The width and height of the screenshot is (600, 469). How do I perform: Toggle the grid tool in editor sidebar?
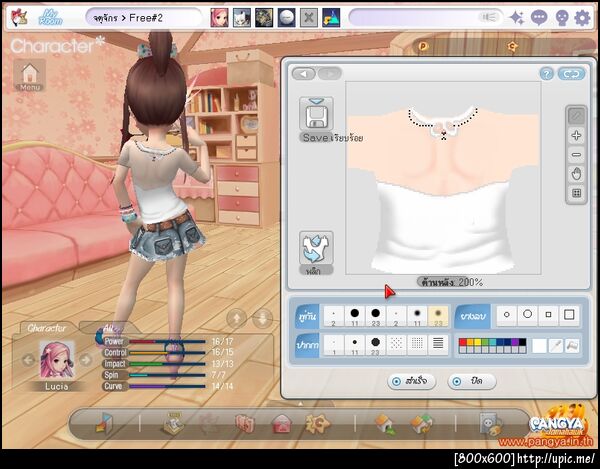pos(576,193)
